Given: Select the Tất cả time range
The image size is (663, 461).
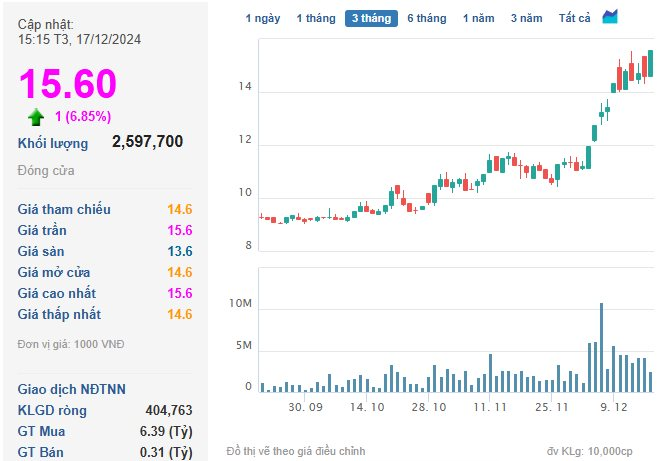Looking at the screenshot, I should pos(574,18).
